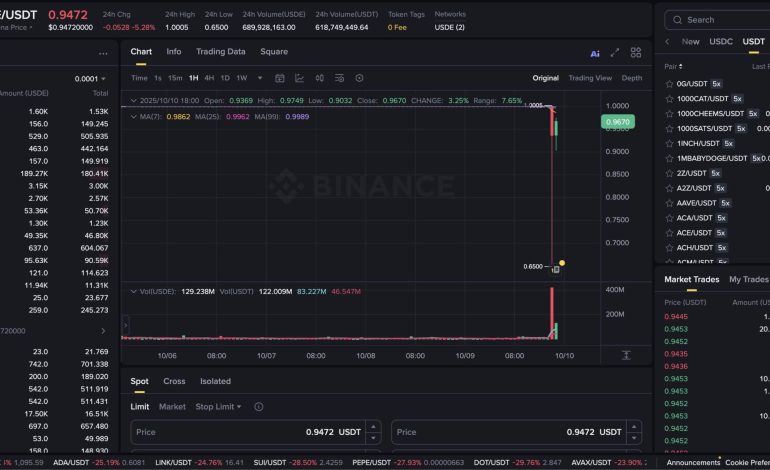770x470 pixels.
Task: Open technical indicators icon in chart toolbar
Action: (x=299, y=78)
